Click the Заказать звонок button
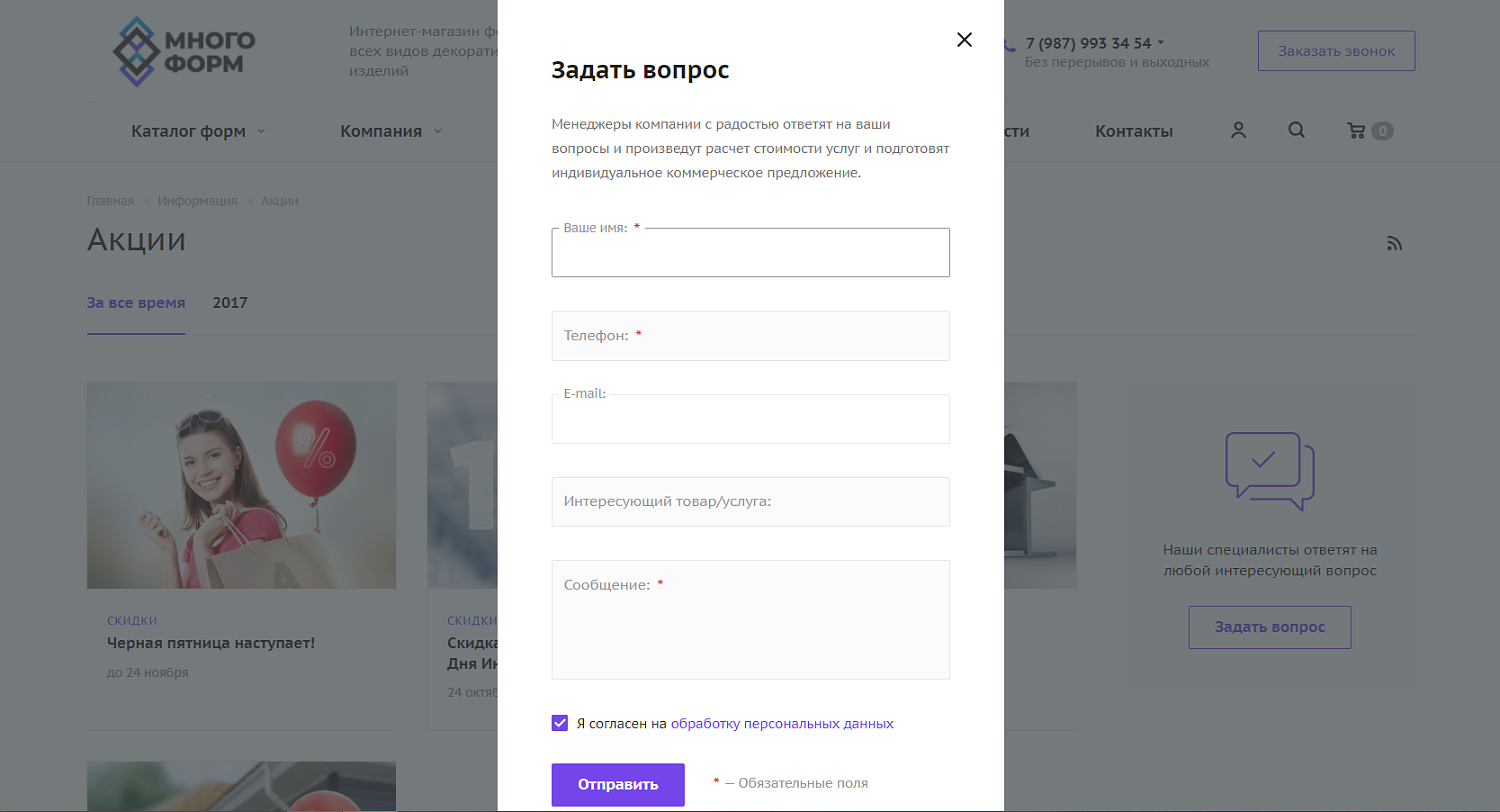This screenshot has width=1500, height=812. (1336, 50)
